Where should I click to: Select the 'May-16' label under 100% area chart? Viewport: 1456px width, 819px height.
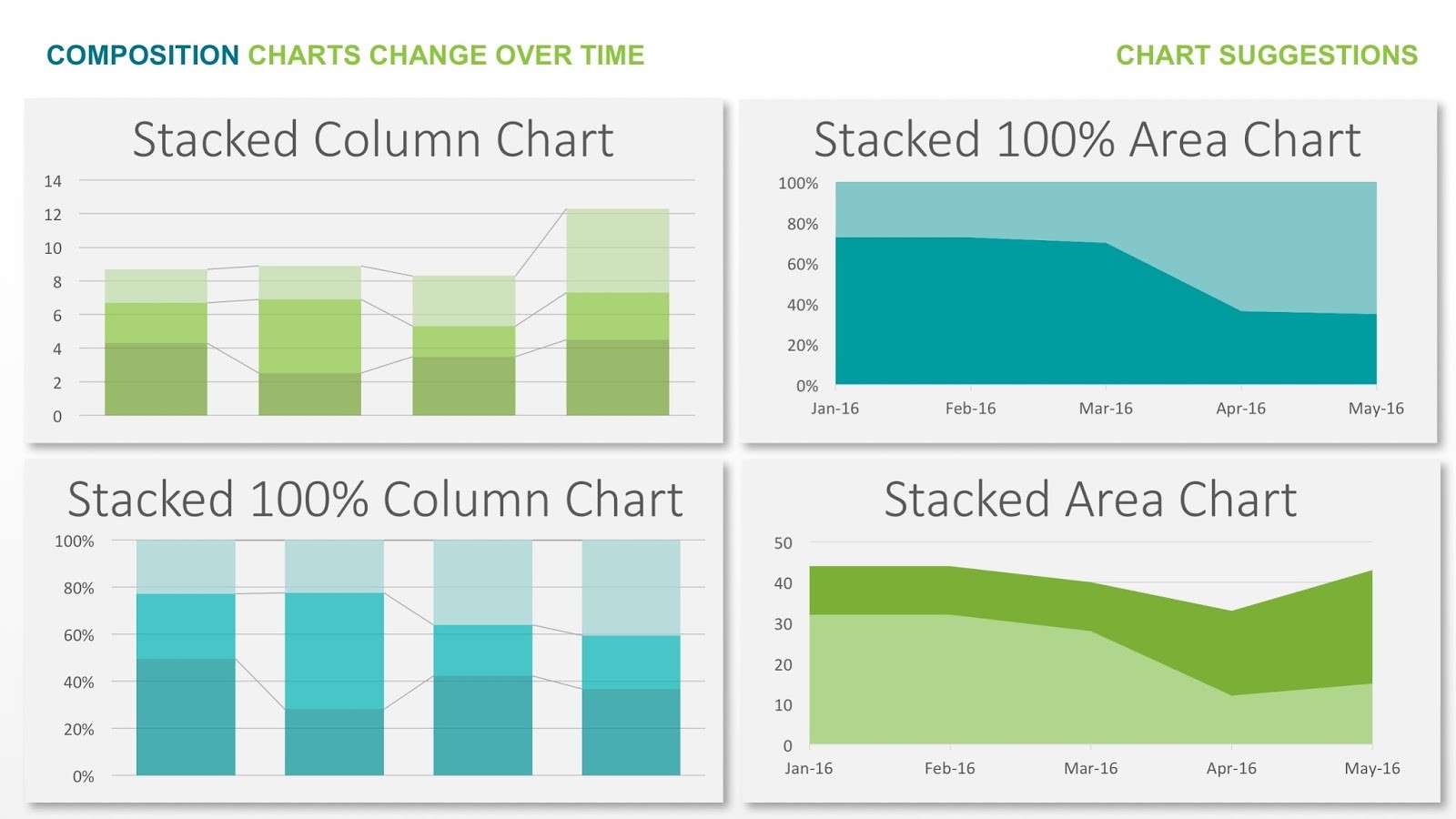[x=1376, y=409]
